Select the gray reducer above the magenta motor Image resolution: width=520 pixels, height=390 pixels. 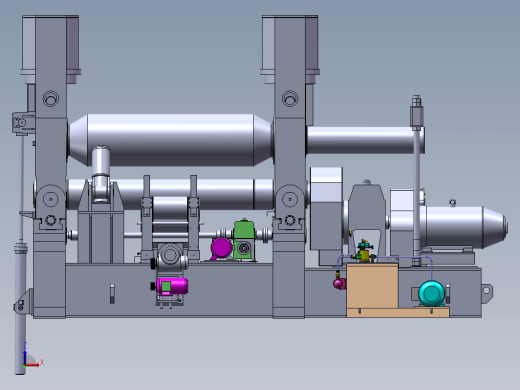coord(170,257)
